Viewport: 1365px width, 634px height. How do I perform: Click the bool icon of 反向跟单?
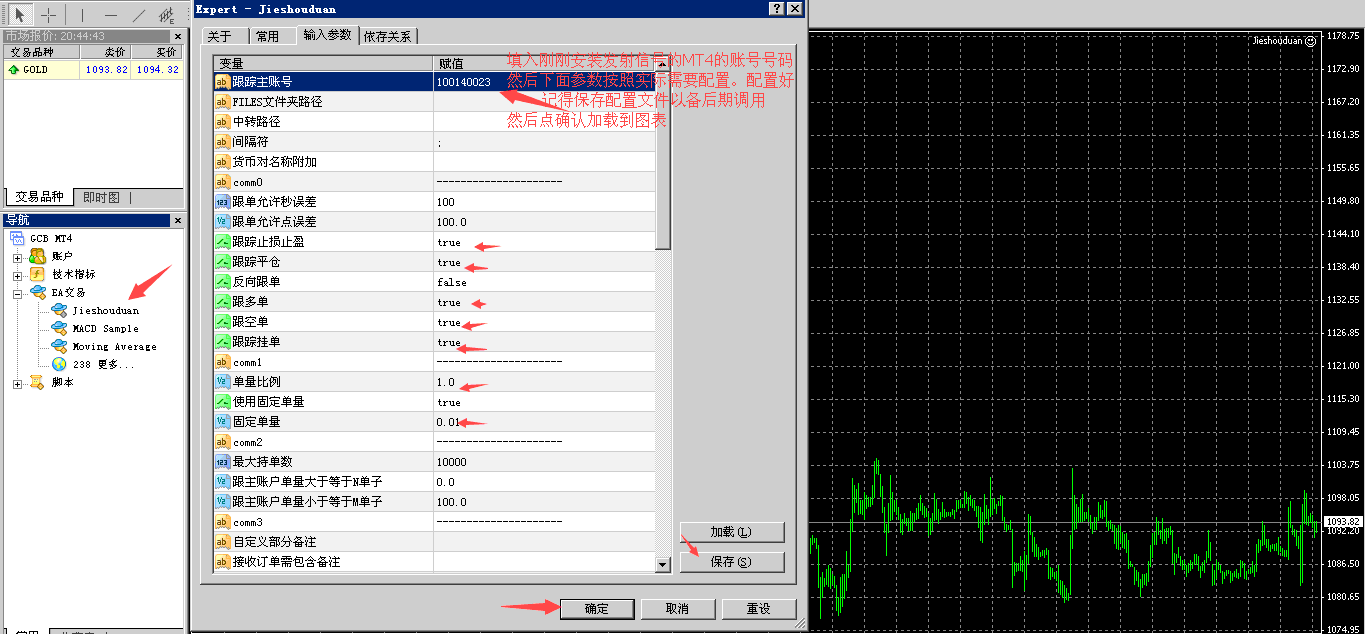(x=223, y=282)
